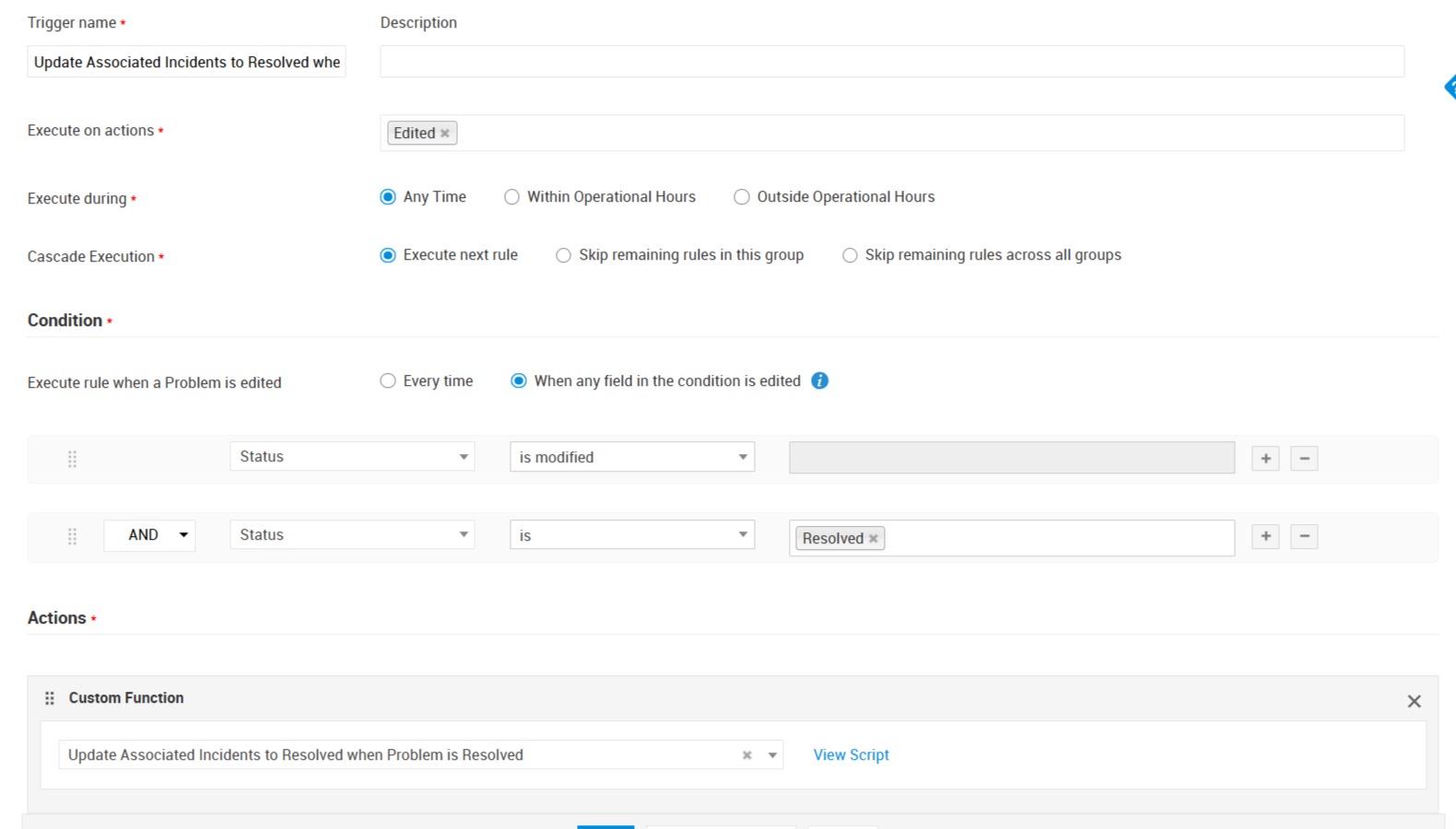Close the Custom Function action panel

click(1414, 702)
